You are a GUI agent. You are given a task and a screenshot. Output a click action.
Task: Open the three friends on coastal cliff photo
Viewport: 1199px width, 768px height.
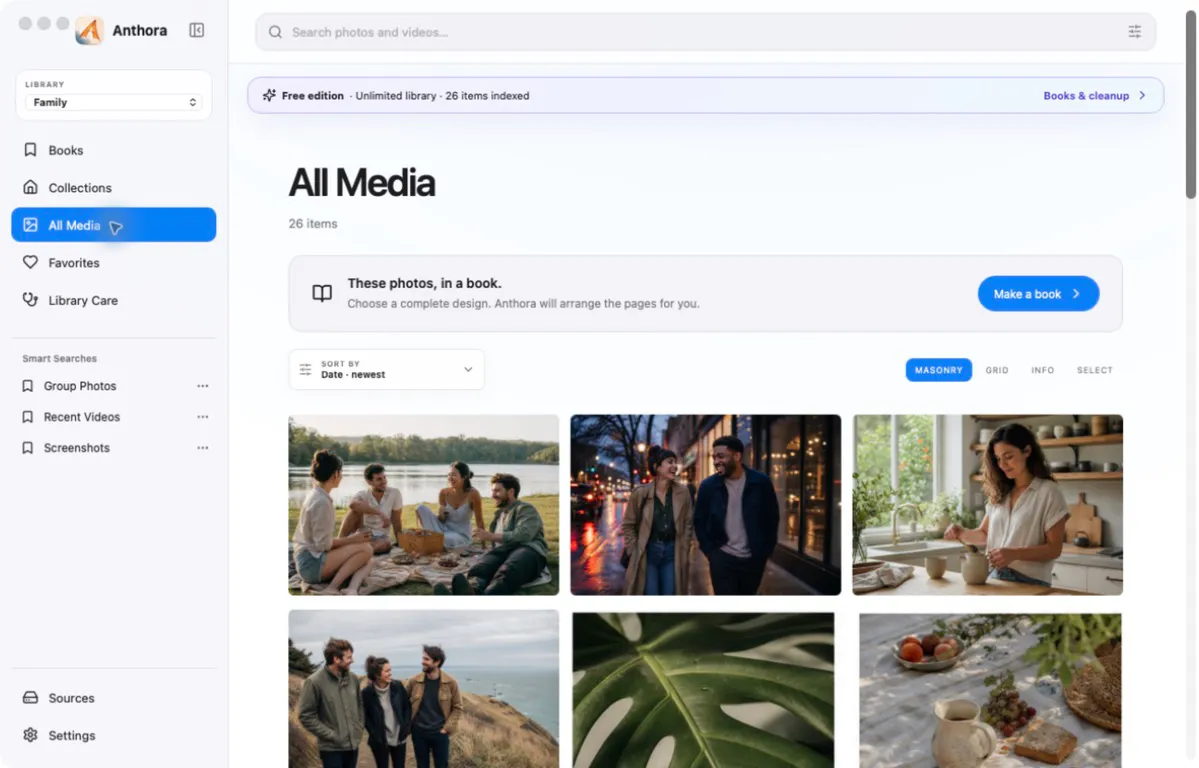424,688
